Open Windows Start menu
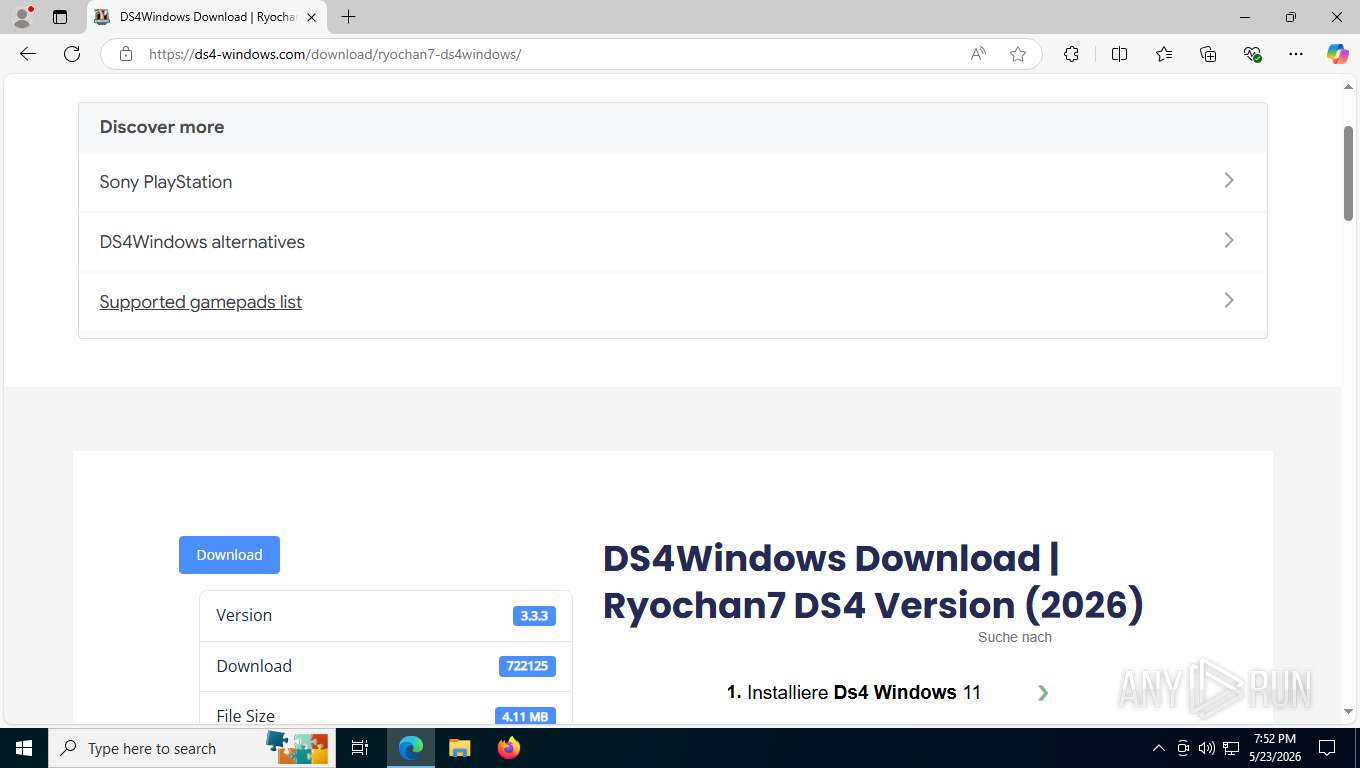 [23, 748]
